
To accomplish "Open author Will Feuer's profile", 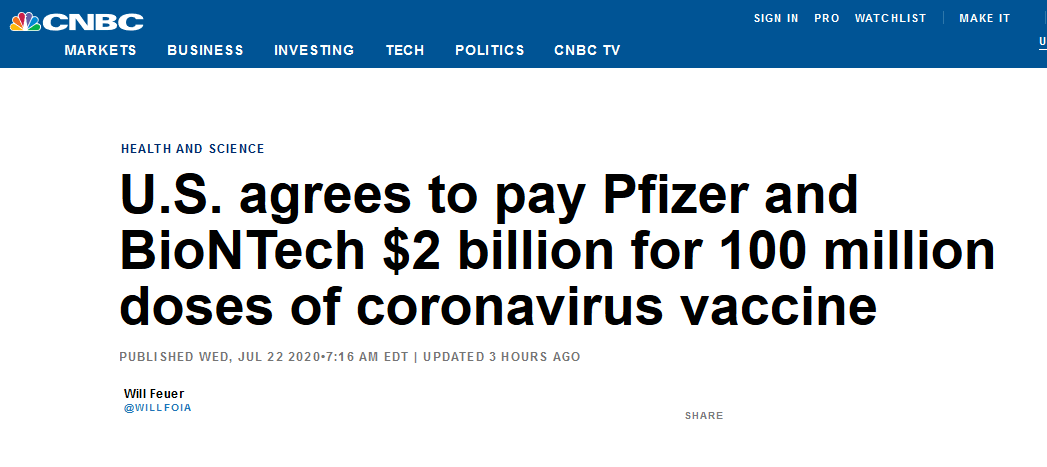I will pos(154,394).
